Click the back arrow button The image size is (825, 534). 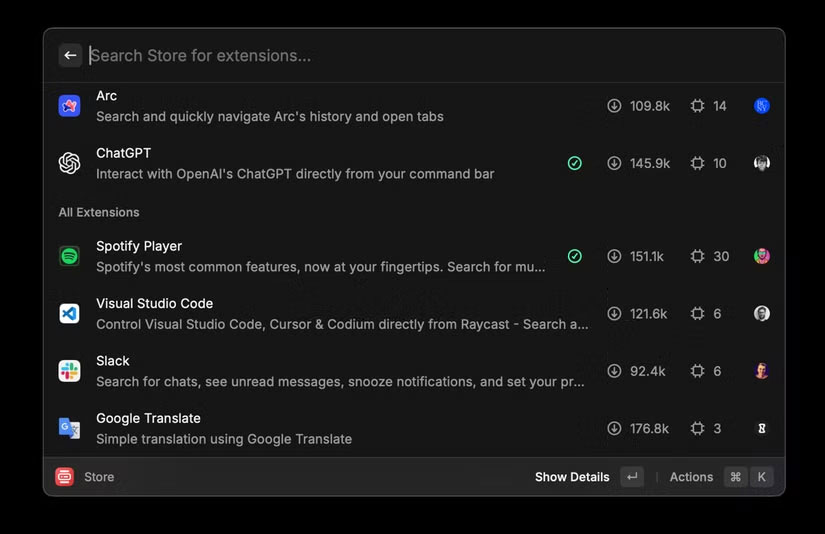tap(70, 56)
